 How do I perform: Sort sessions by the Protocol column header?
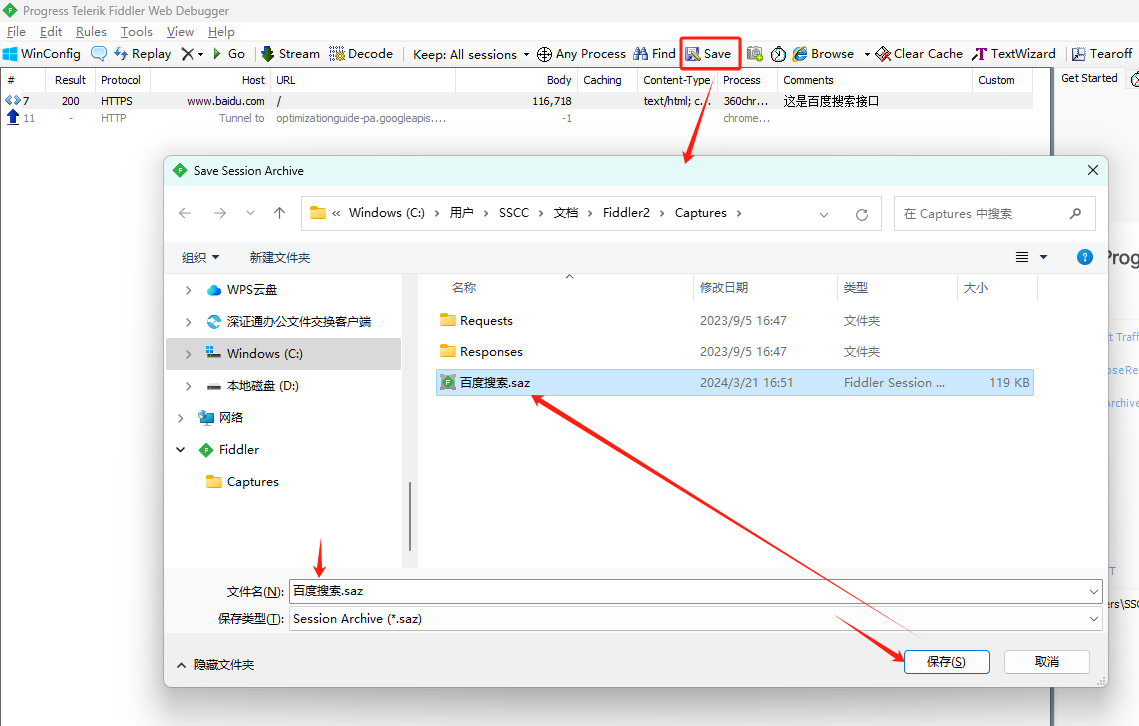pyautogui.click(x=121, y=80)
